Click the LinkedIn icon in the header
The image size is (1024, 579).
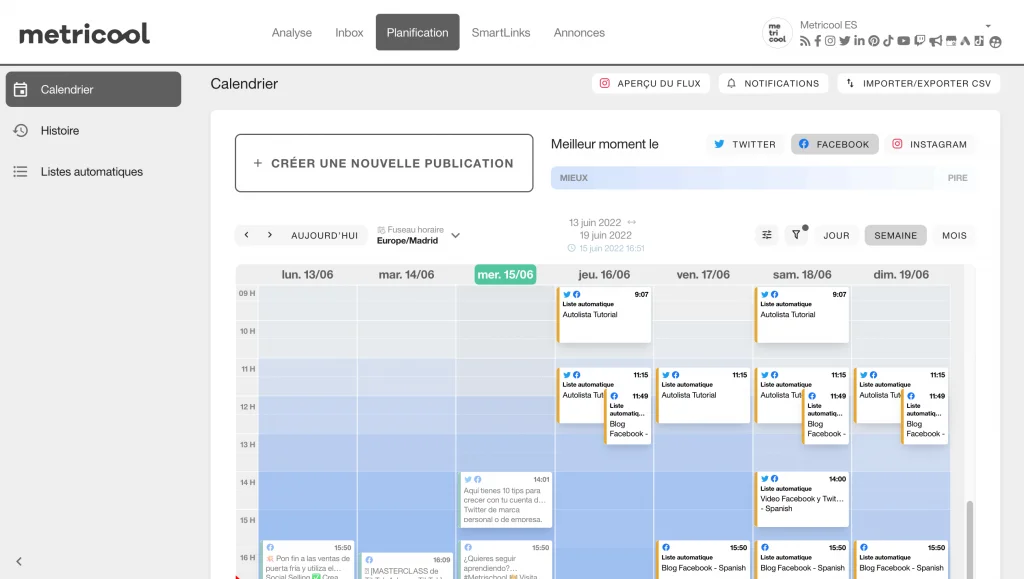click(859, 41)
